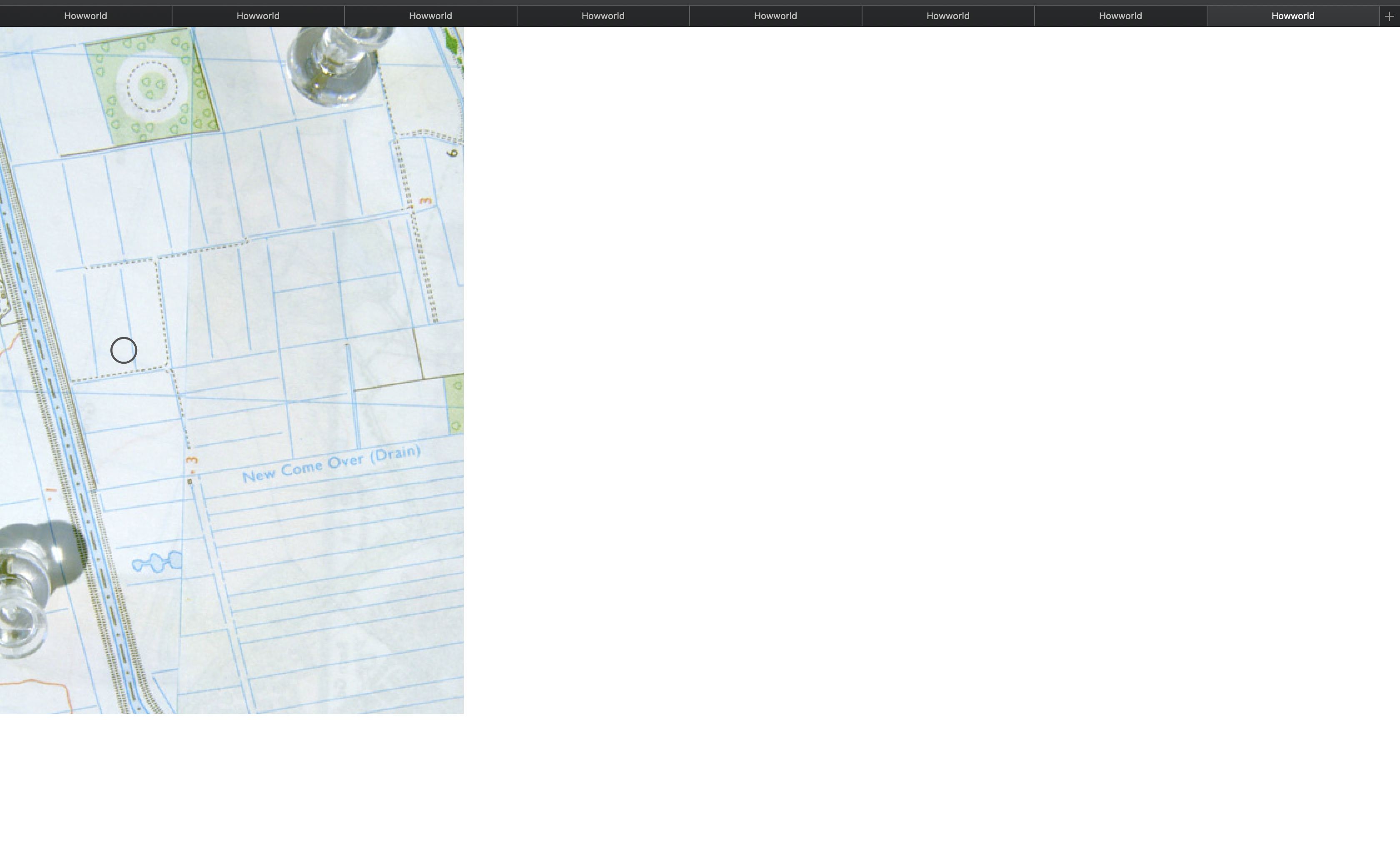The width and height of the screenshot is (1400, 849).
Task: Select the third Howworld tab
Action: 430,16
